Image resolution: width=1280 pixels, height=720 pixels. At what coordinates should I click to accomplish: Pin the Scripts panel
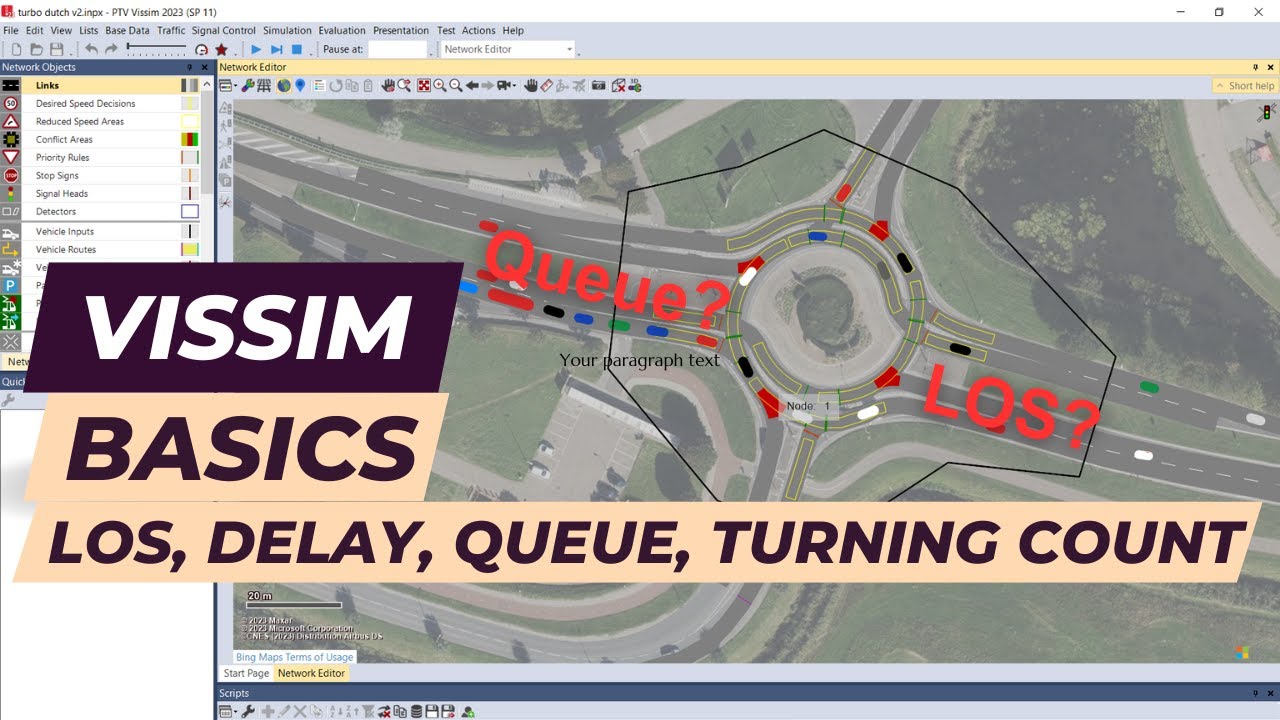tap(1254, 693)
